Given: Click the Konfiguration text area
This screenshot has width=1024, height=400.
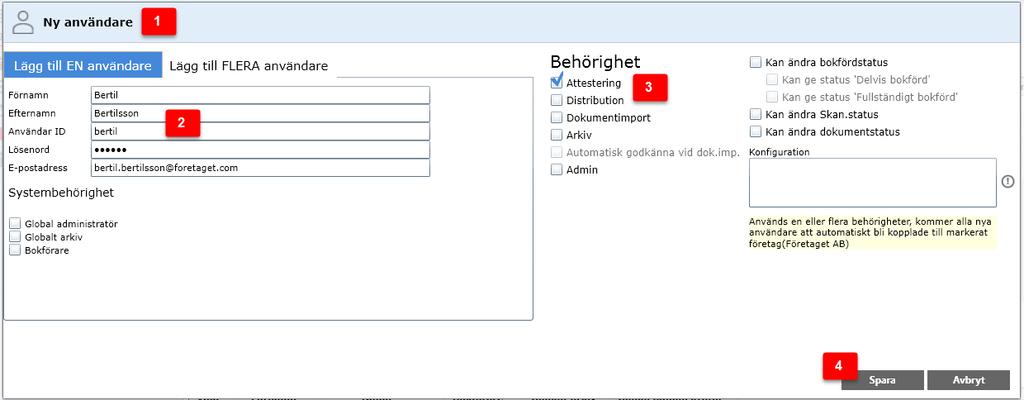Looking at the screenshot, I should 872,182.
